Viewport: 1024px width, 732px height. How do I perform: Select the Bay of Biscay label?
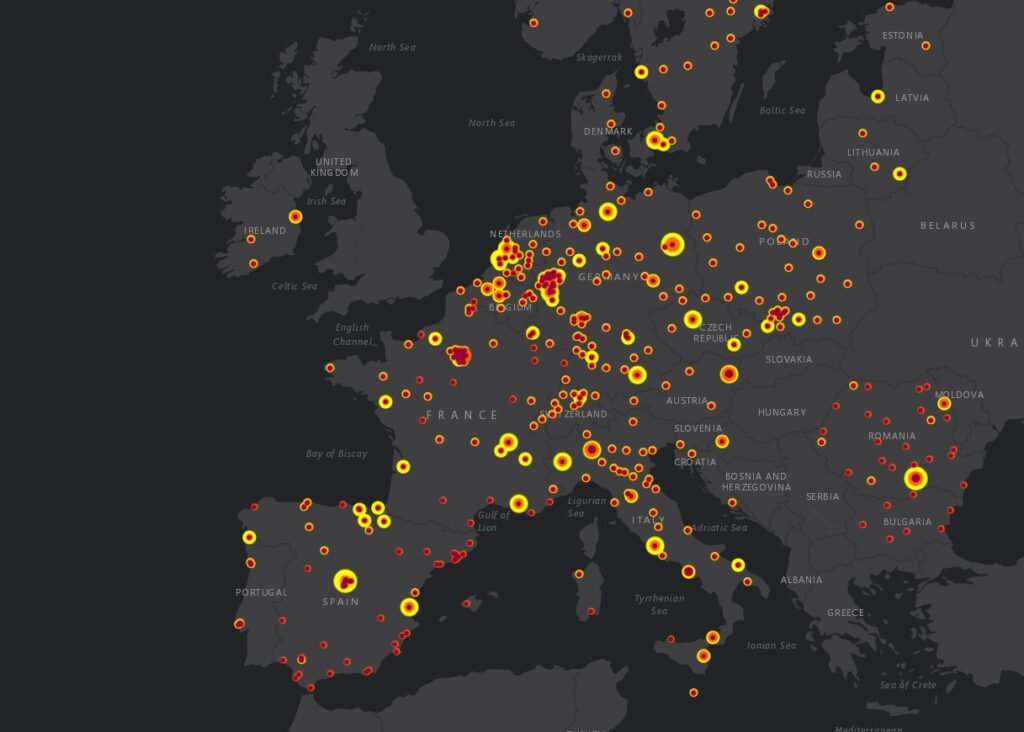click(336, 454)
